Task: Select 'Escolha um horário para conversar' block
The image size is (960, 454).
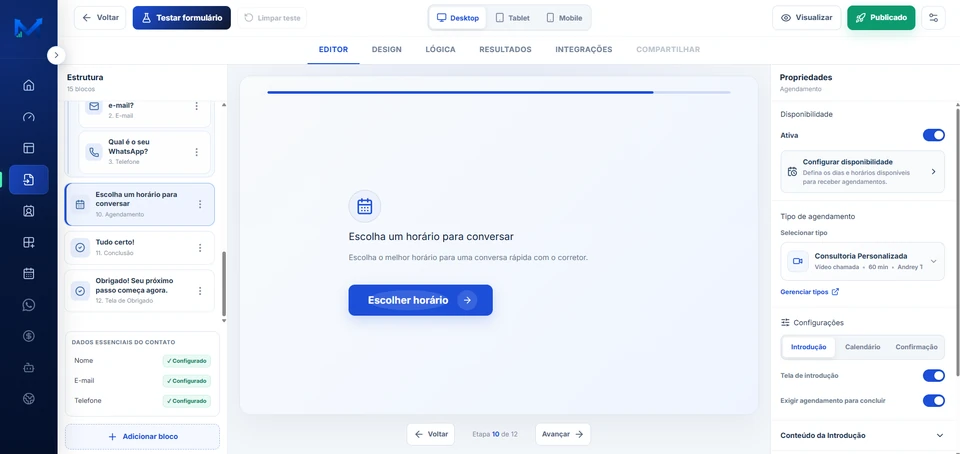Action: click(140, 204)
